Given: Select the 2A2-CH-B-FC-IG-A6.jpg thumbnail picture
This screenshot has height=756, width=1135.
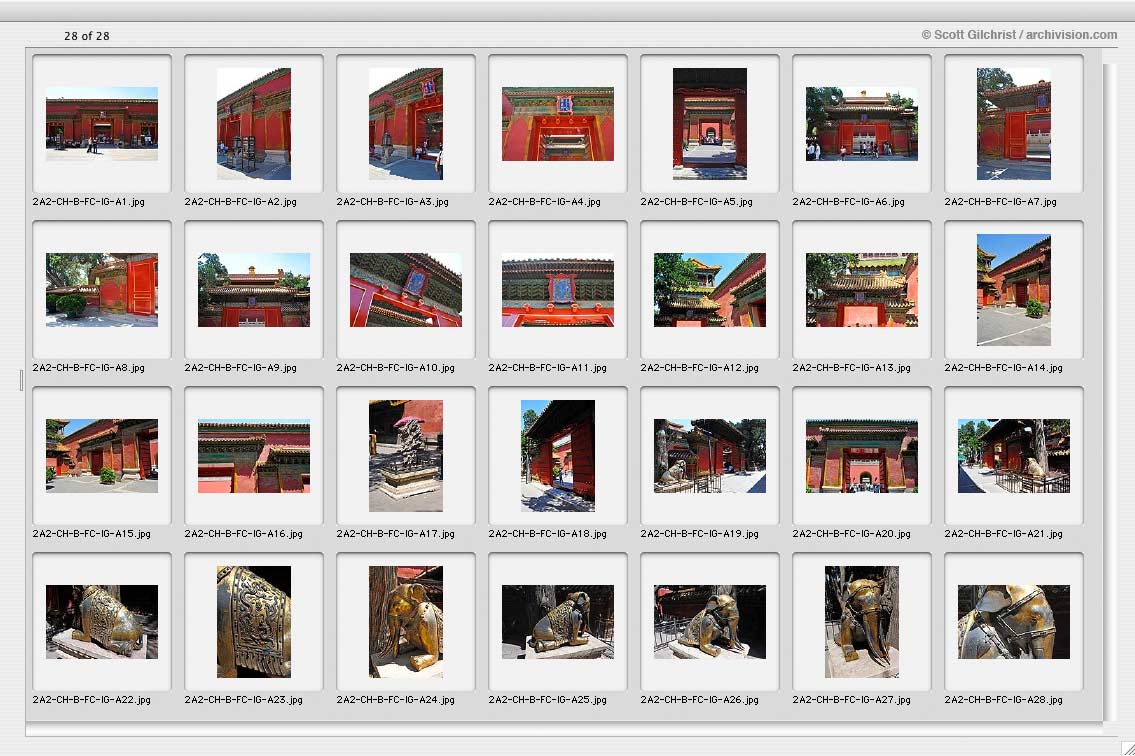Looking at the screenshot, I should (x=862, y=124).
